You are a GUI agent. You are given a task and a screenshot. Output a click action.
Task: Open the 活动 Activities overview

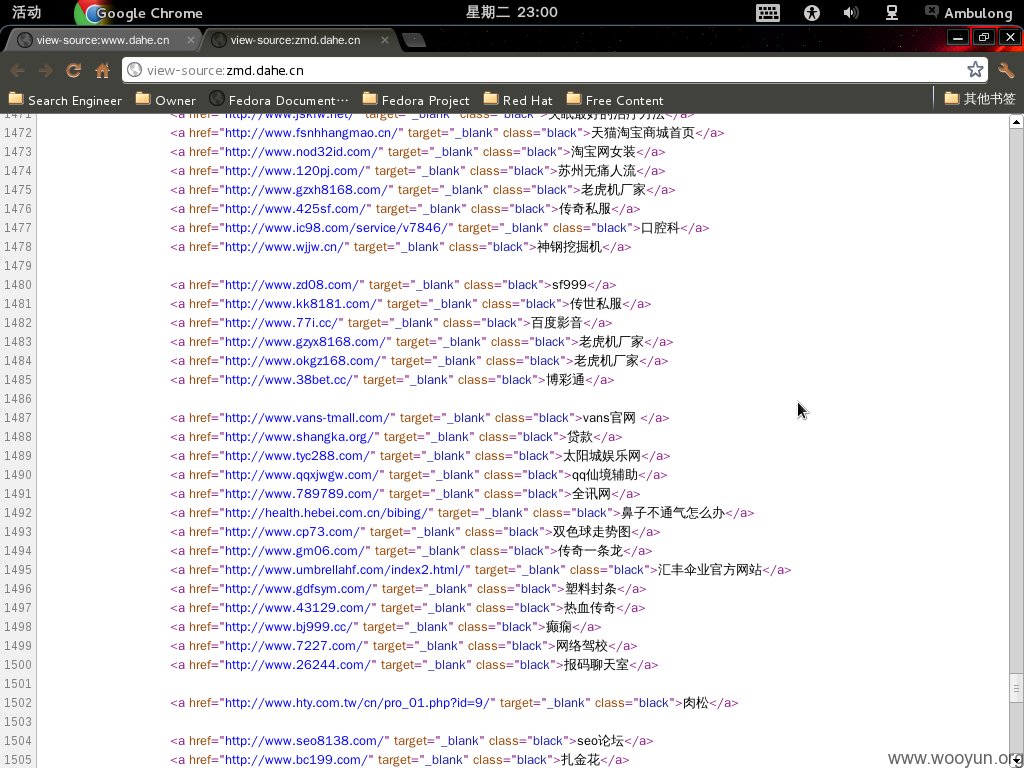[x=26, y=12]
